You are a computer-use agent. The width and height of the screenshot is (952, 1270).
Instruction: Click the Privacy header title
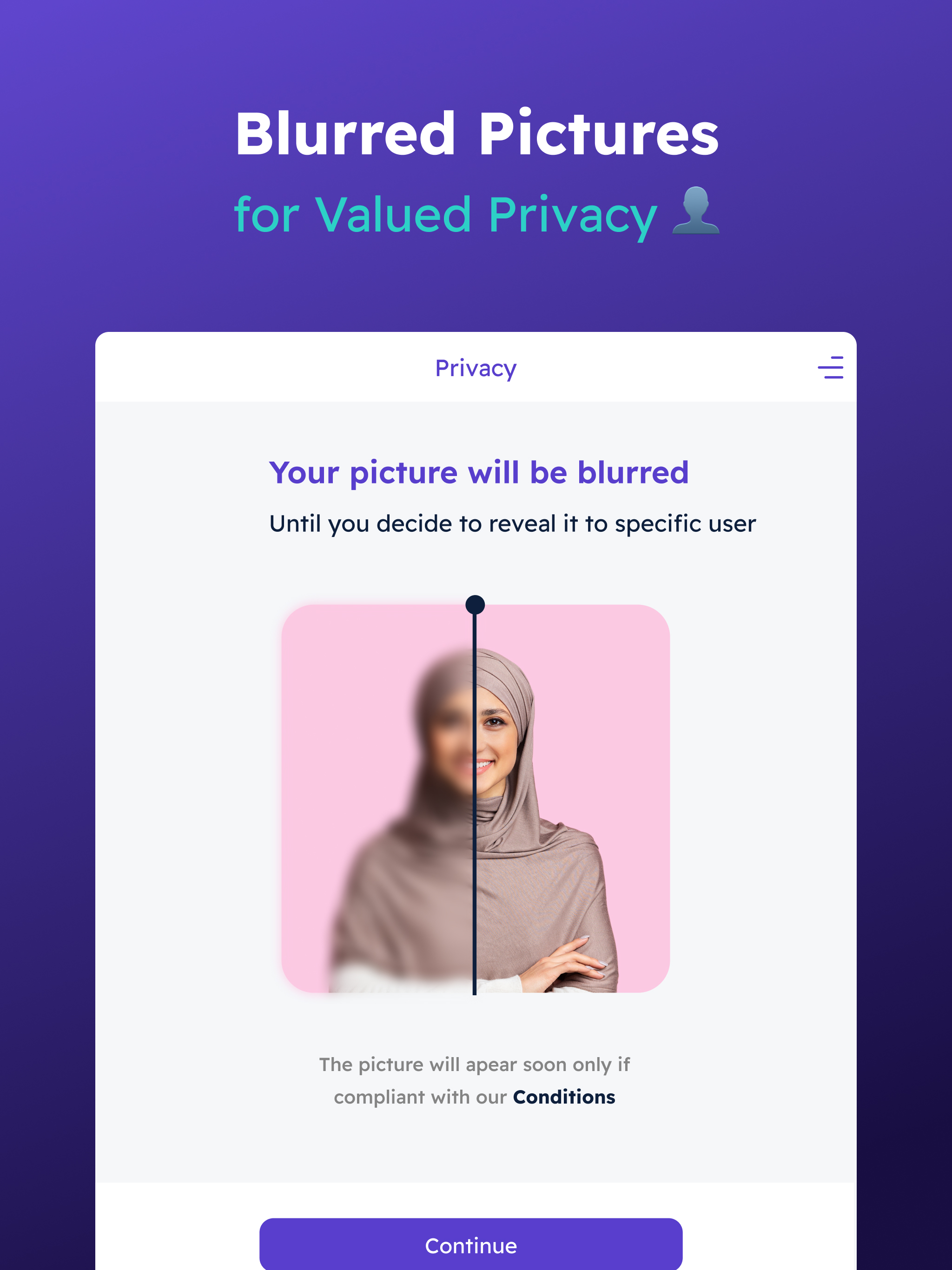tap(476, 369)
